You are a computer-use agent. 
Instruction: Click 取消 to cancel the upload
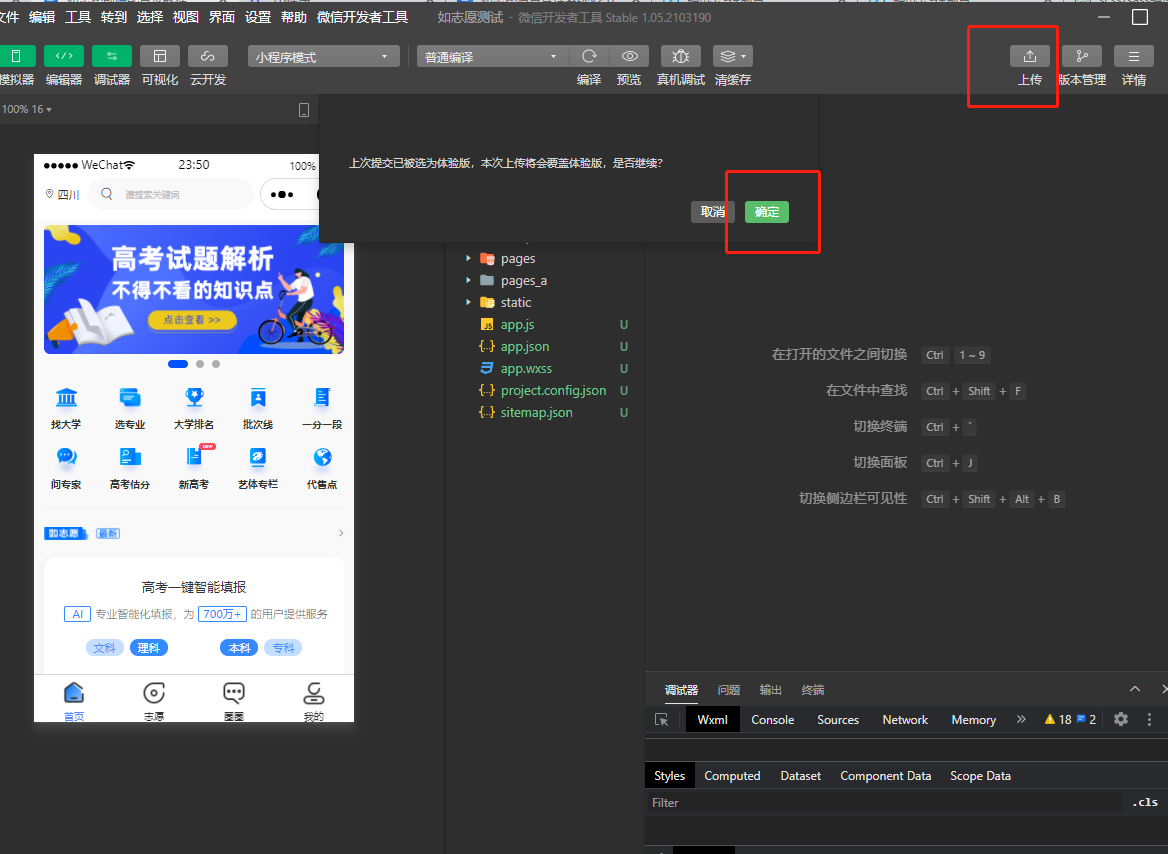point(713,212)
